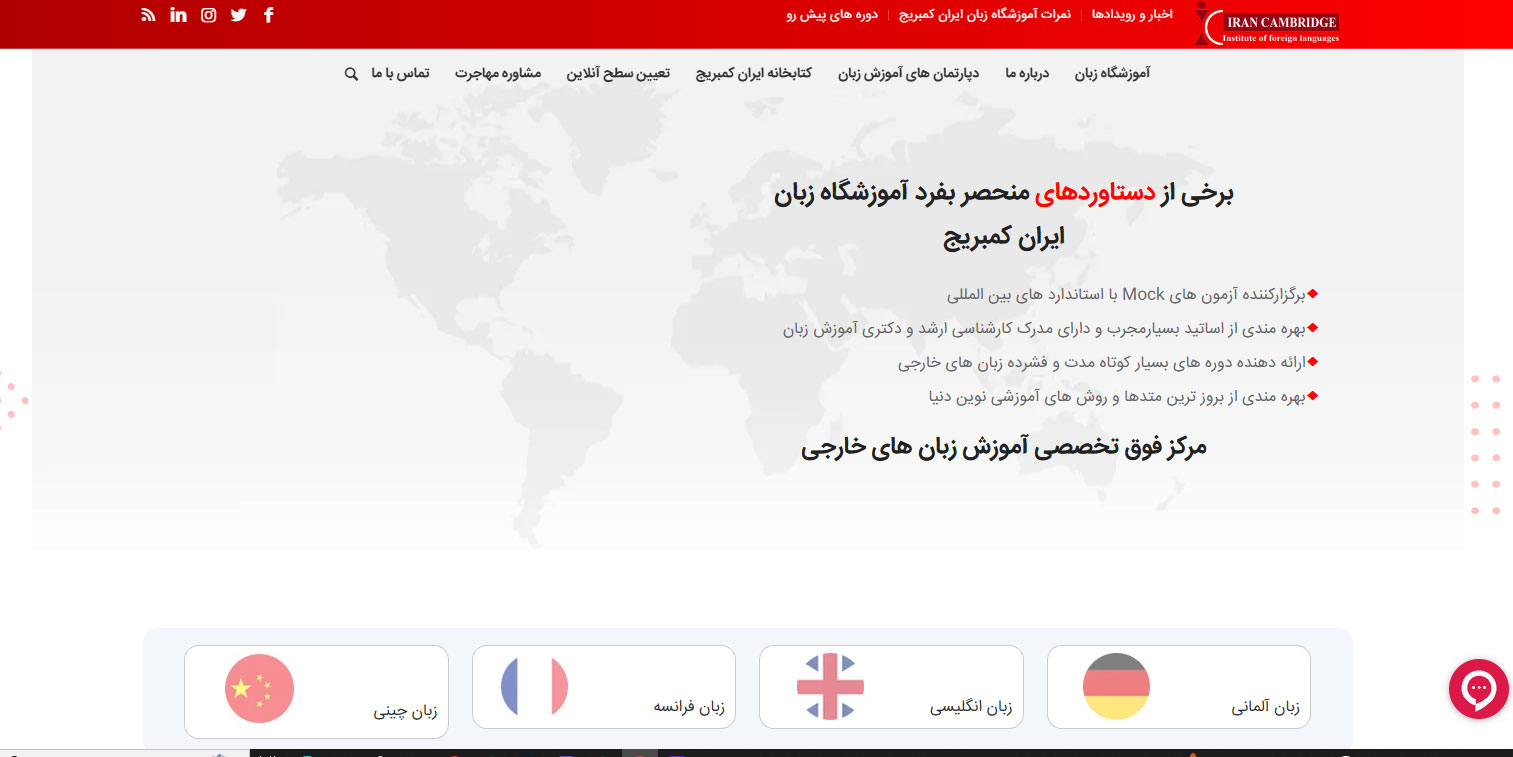Viewport: 1513px width, 757px height.
Task: Click the Chinese flag icon
Action: click(x=259, y=688)
